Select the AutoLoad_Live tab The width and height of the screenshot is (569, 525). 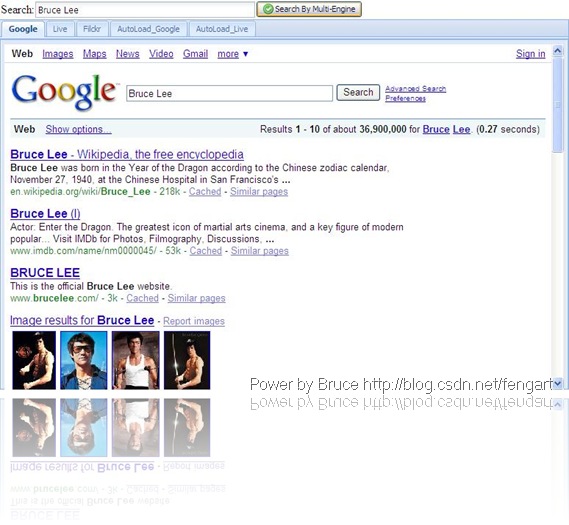click(x=222, y=29)
